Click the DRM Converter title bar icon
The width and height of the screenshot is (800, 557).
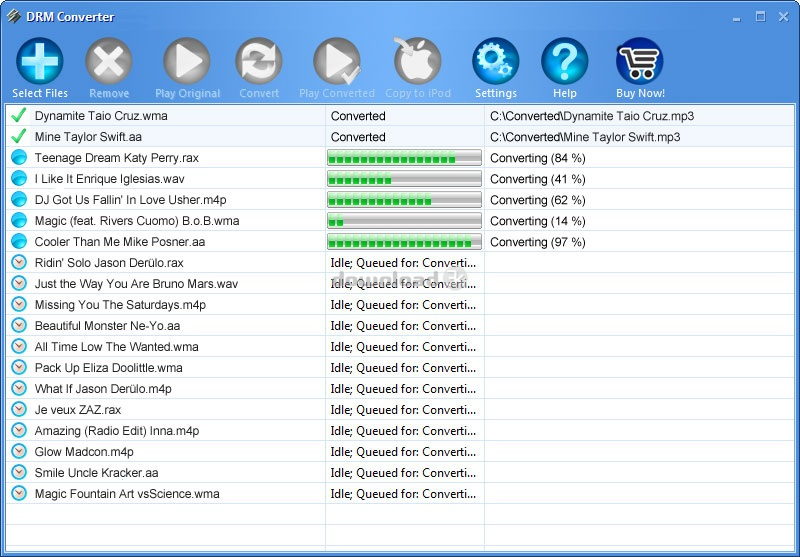pos(14,16)
